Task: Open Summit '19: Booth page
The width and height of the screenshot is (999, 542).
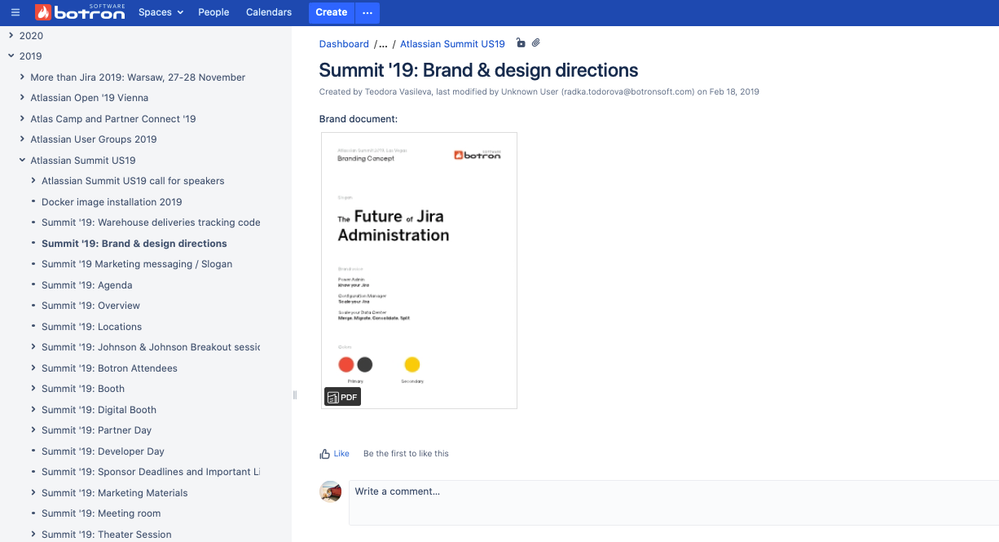Action: [83, 389]
